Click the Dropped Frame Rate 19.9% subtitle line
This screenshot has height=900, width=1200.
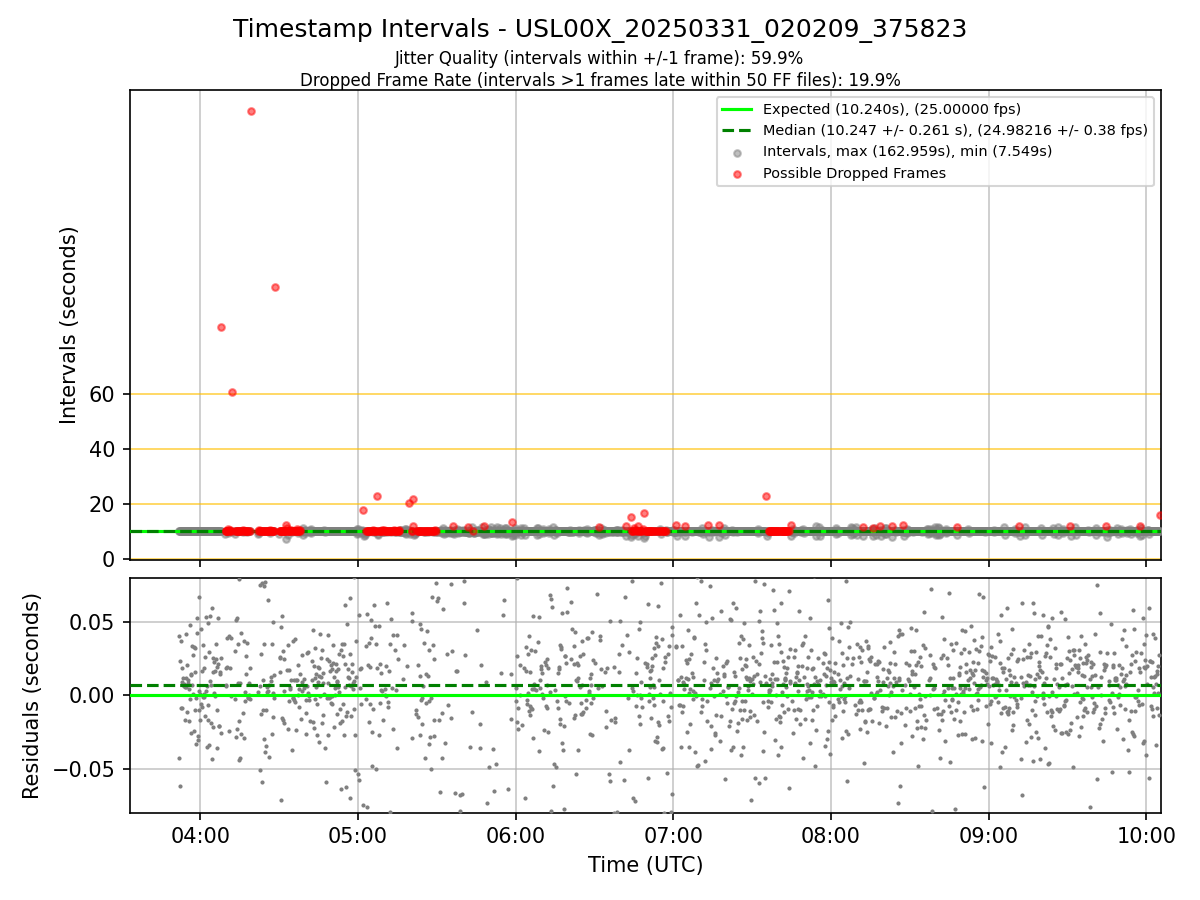pos(600,80)
